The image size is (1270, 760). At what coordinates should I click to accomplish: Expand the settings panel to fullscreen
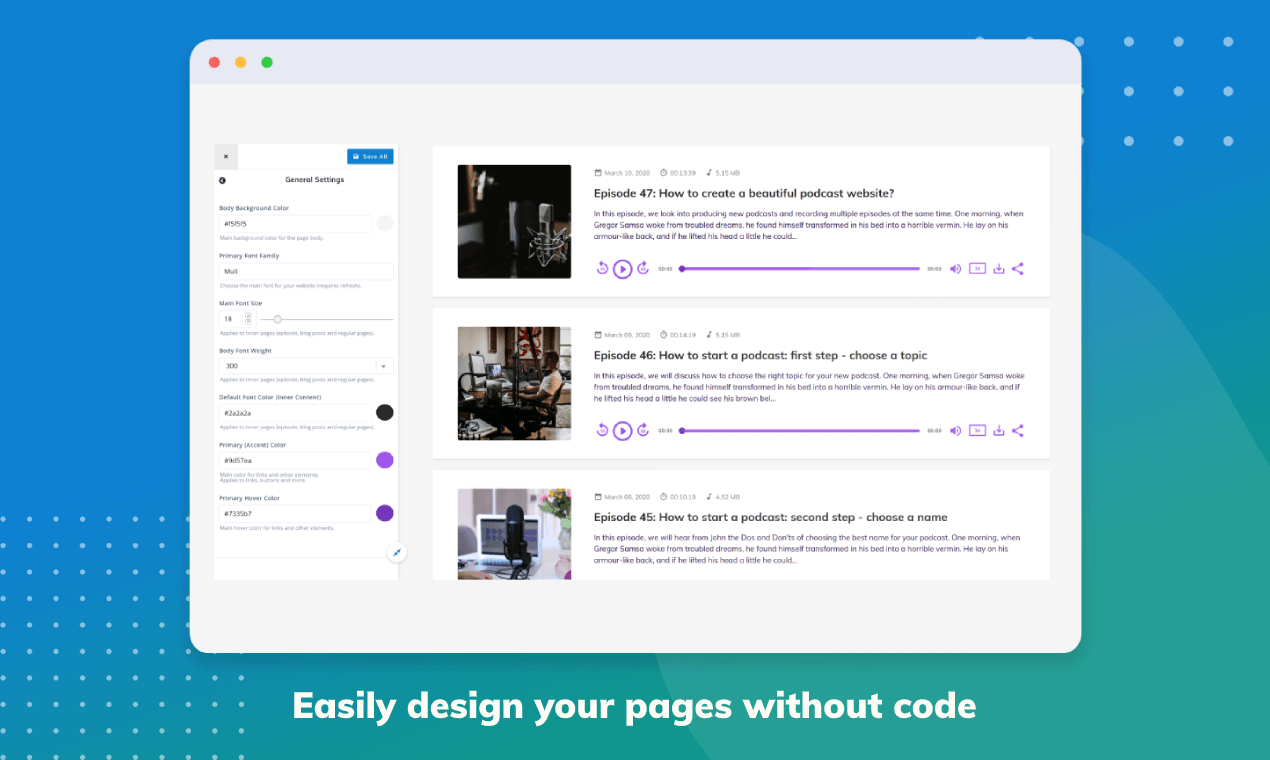tap(397, 552)
